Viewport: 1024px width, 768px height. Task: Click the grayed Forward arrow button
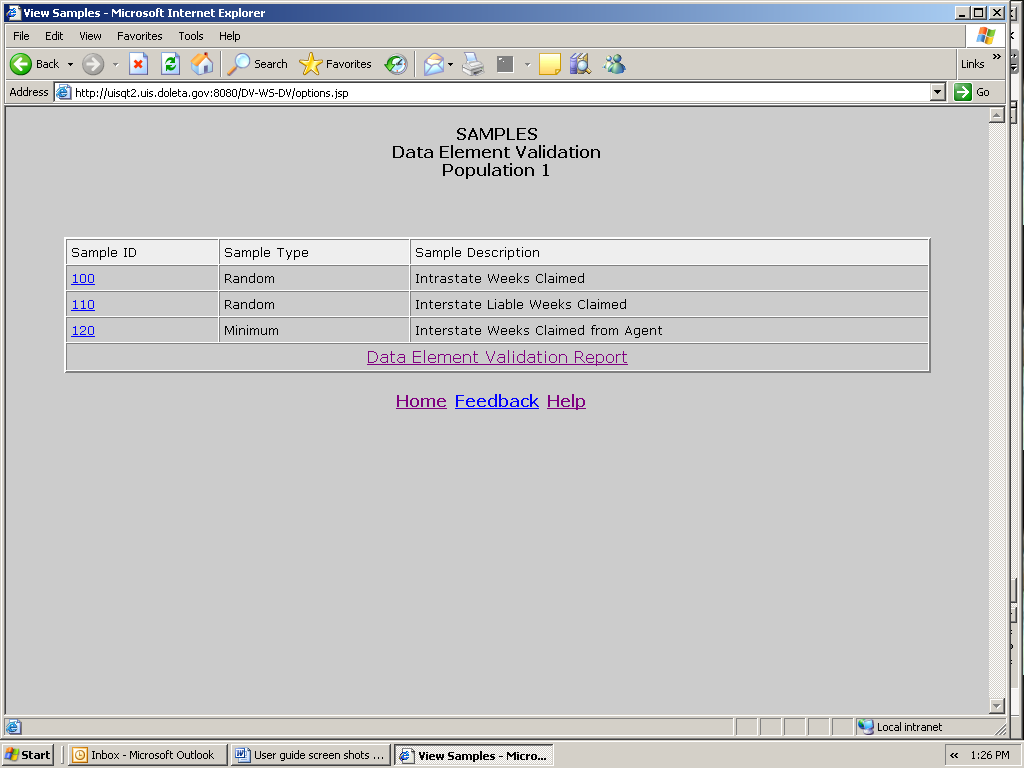point(93,64)
